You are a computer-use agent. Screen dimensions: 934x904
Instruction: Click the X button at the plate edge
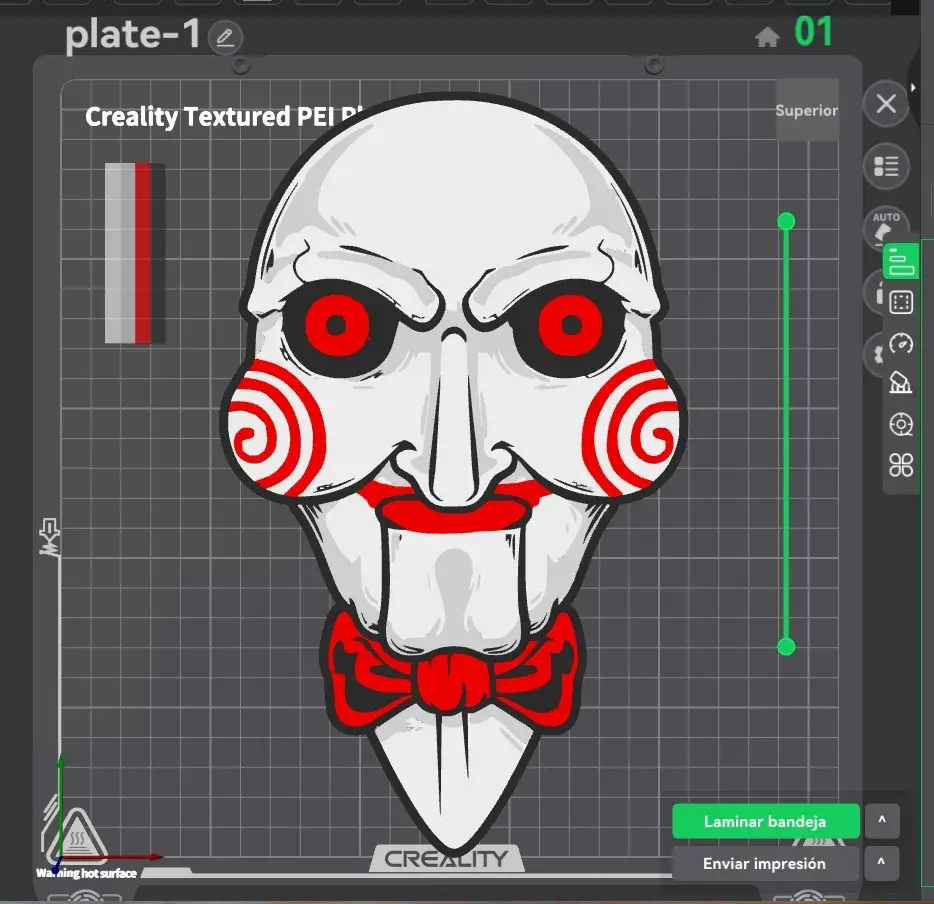coord(886,104)
